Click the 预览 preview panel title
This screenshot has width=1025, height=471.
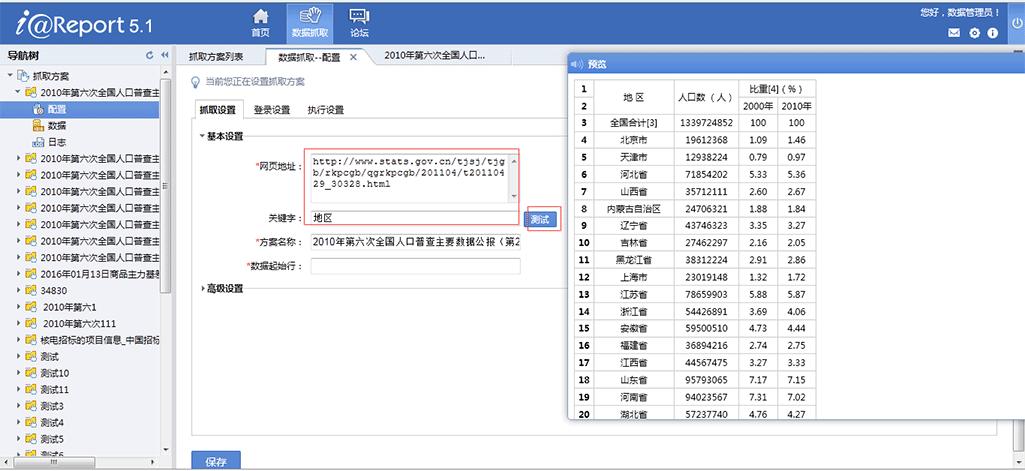coord(597,64)
